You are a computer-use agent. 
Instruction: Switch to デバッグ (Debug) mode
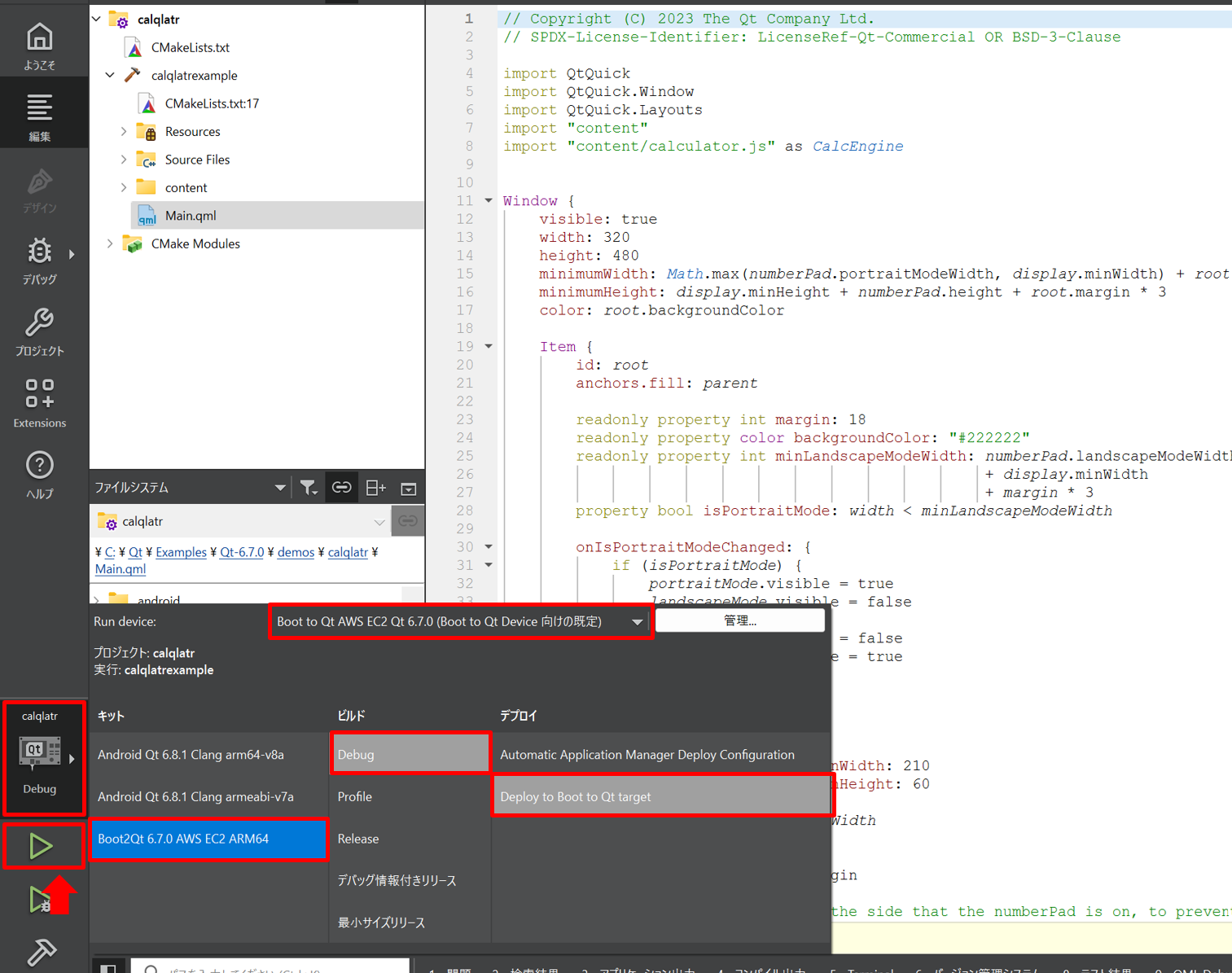pyautogui.click(x=39, y=261)
